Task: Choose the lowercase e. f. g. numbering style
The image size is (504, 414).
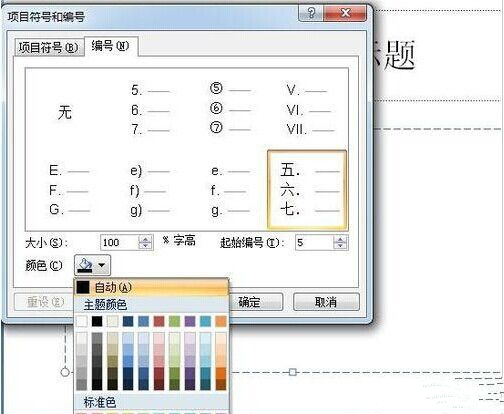Action: [x=230, y=190]
